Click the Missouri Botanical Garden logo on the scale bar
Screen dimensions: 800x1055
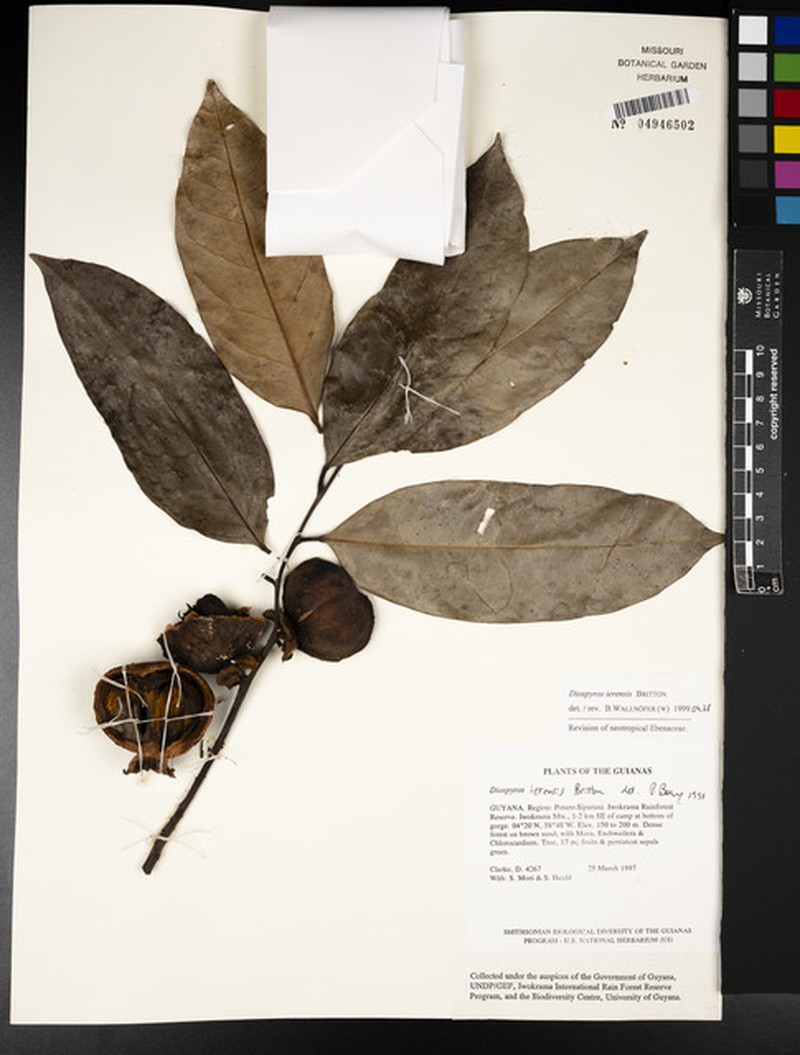point(743,296)
